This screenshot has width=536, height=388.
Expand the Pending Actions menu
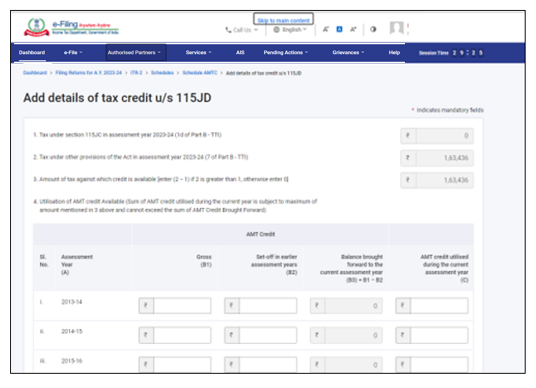286,52
